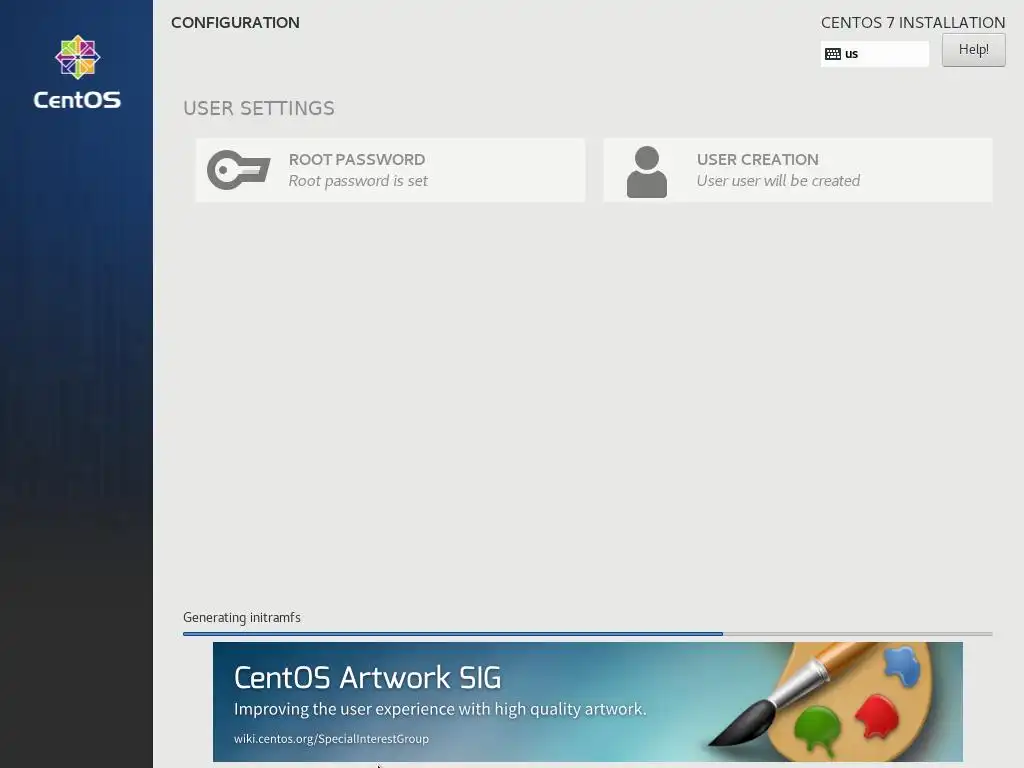The height and width of the screenshot is (768, 1024).
Task: Click the CentOS logo in sidebar
Action: (x=77, y=72)
